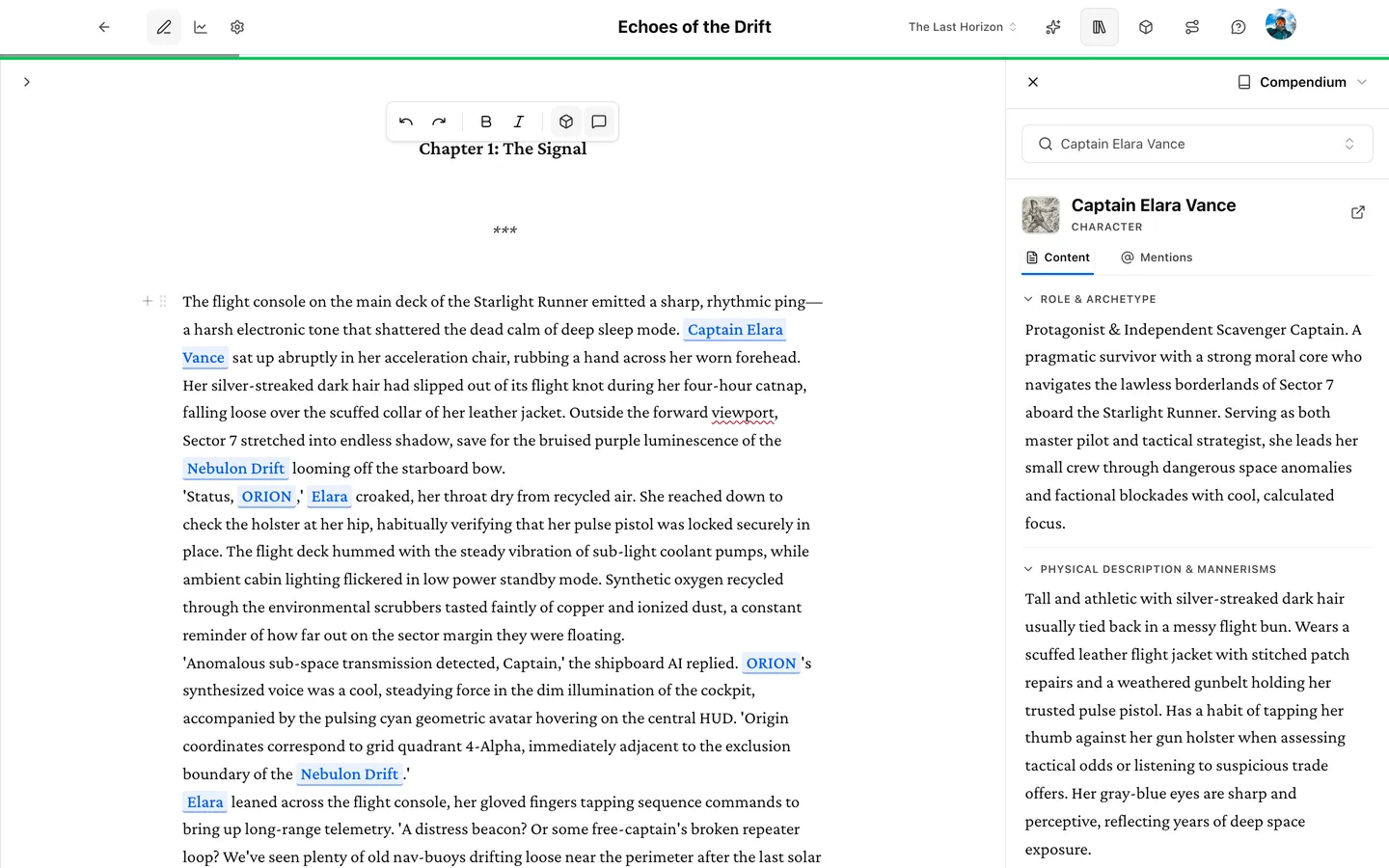1389x868 pixels.
Task: Click the 'ORION' mention after 'Status,'
Action: 266,497
